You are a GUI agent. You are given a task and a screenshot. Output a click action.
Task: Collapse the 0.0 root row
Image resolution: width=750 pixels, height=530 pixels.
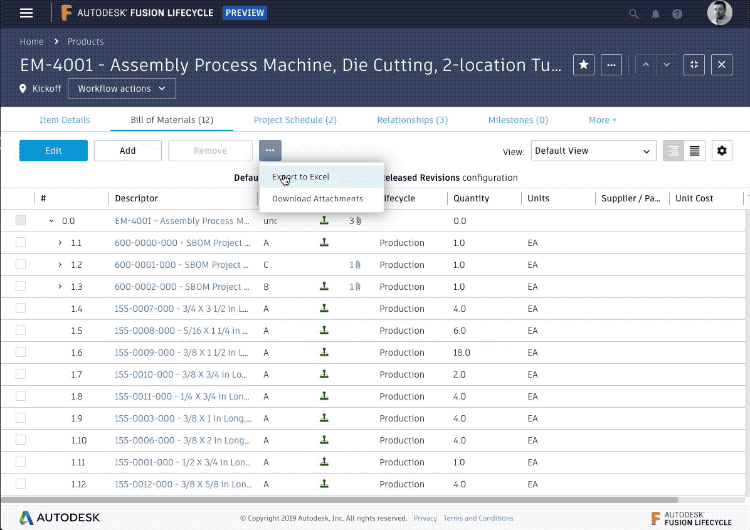coord(51,221)
